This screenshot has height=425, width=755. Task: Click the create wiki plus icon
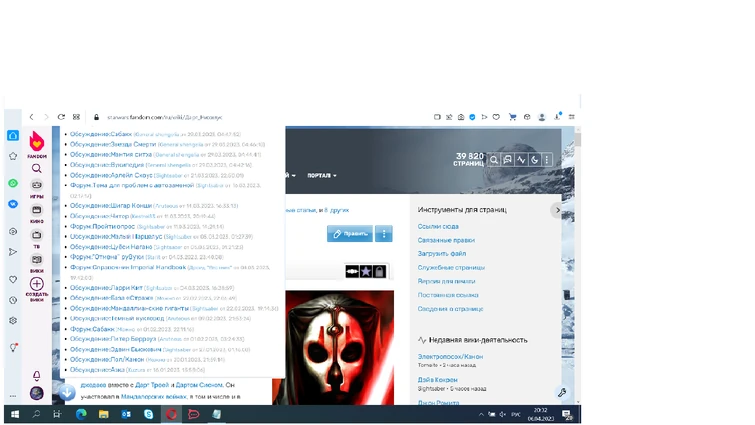tap(37, 284)
